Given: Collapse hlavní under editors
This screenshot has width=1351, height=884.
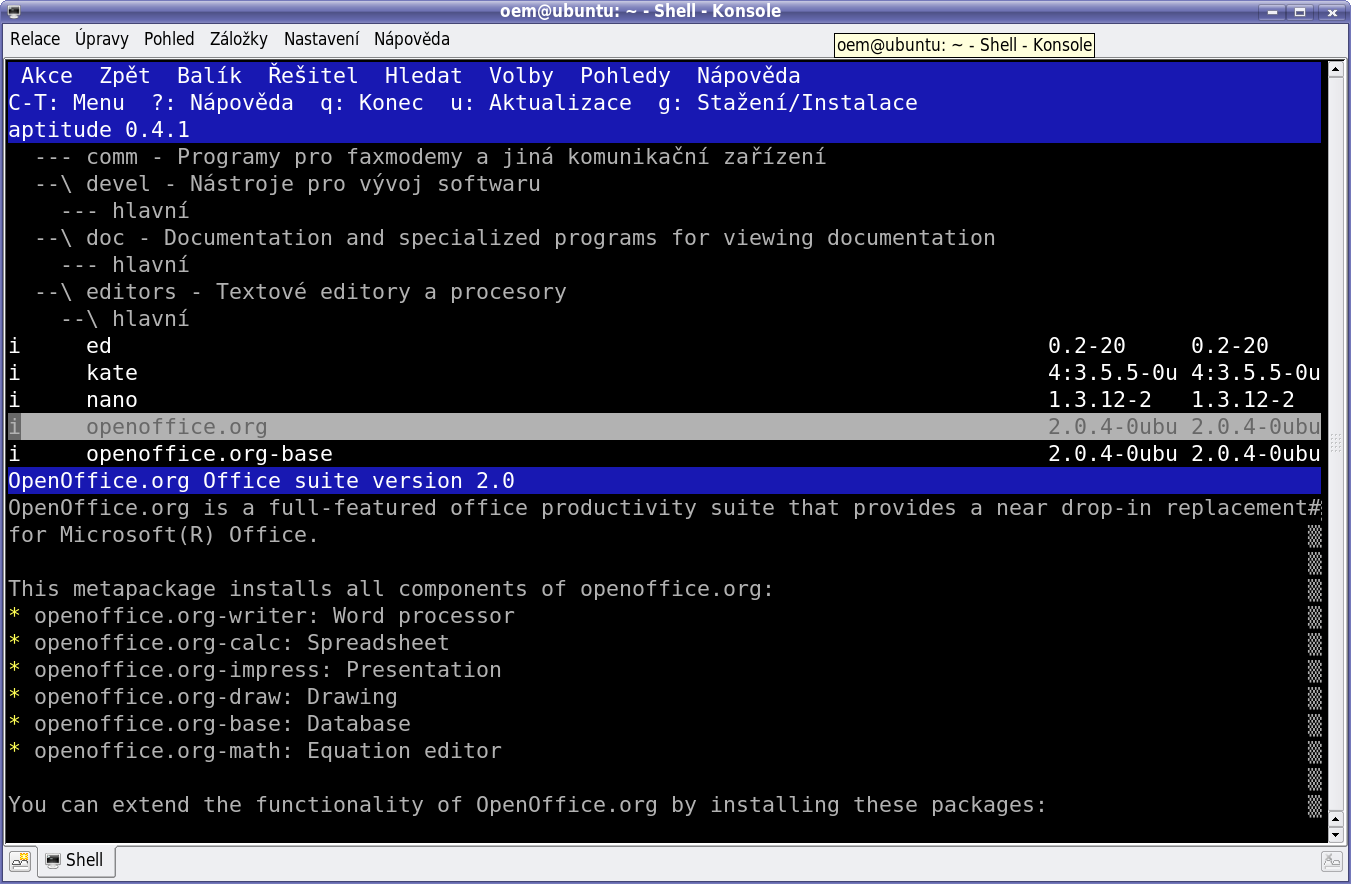Looking at the screenshot, I should 125,319.
